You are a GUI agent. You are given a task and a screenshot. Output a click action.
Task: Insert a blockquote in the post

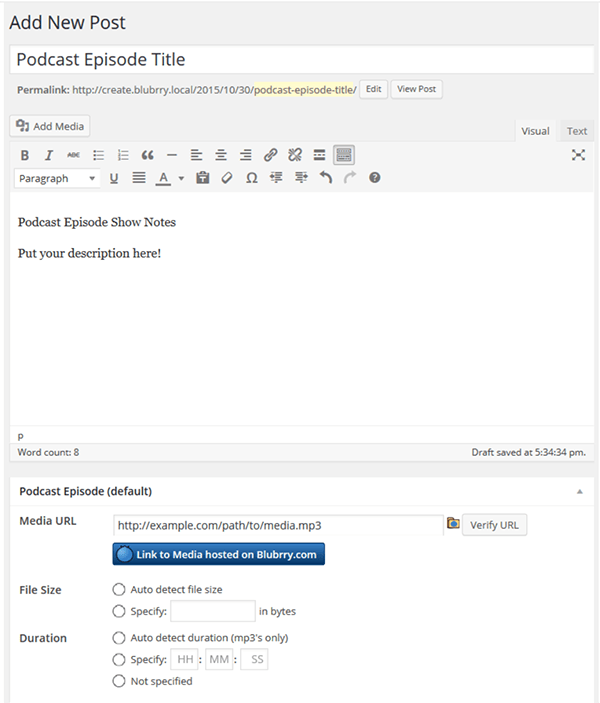coord(147,155)
